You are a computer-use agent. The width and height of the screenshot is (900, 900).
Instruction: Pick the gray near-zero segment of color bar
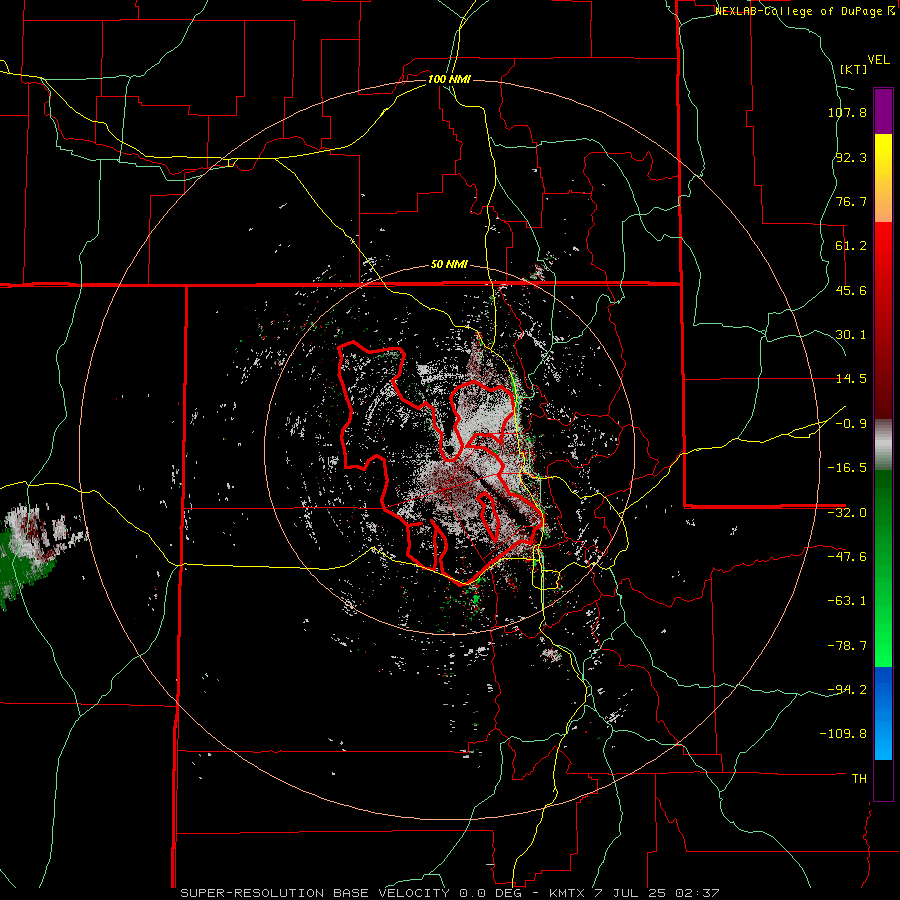click(883, 445)
